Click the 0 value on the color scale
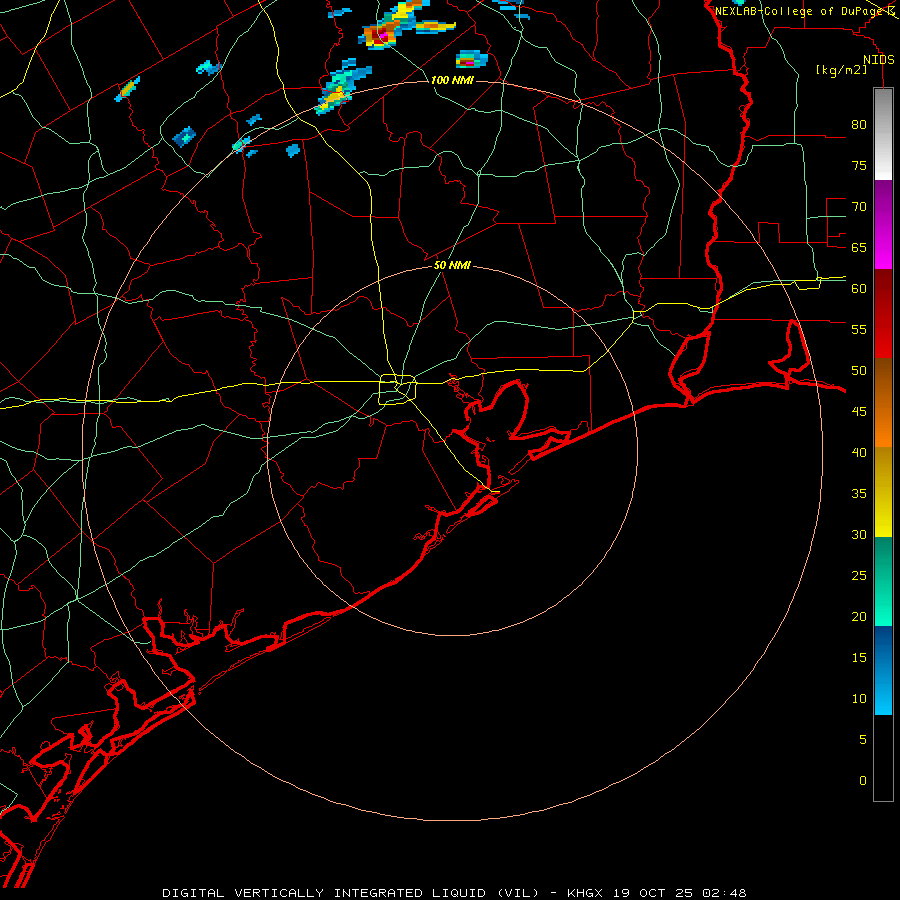This screenshot has height=900, width=900. 863,781
